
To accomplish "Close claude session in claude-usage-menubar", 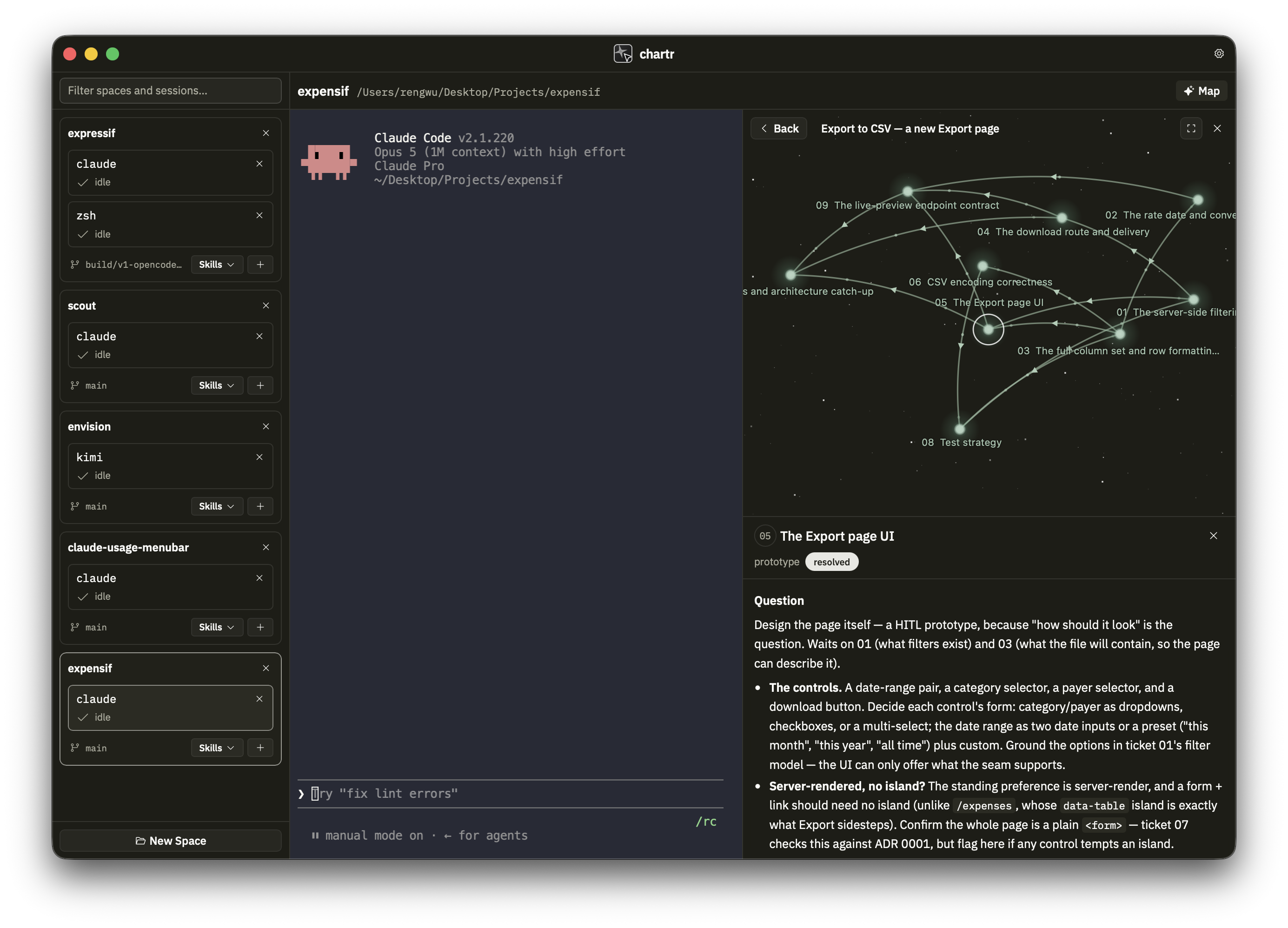I will coord(259,578).
